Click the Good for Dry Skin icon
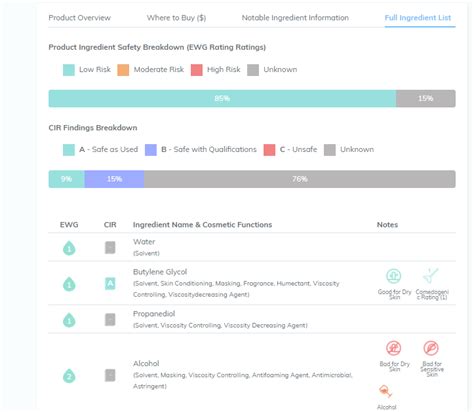Image resolution: width=474 pixels, height=412 pixels. tap(393, 276)
